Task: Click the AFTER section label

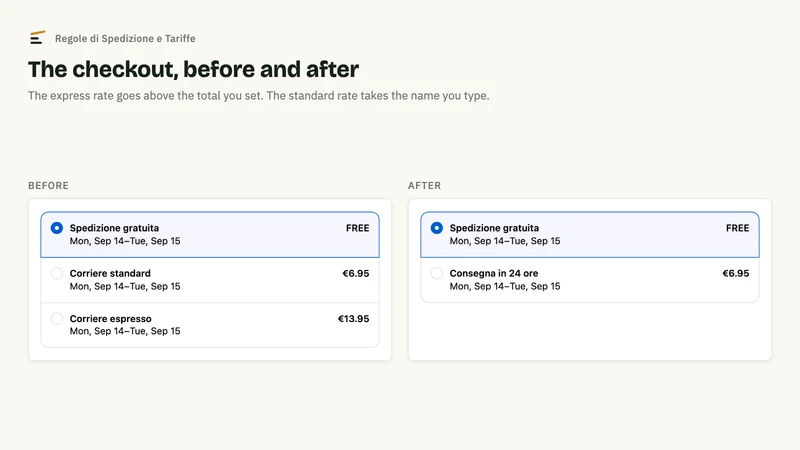Action: 424,186
